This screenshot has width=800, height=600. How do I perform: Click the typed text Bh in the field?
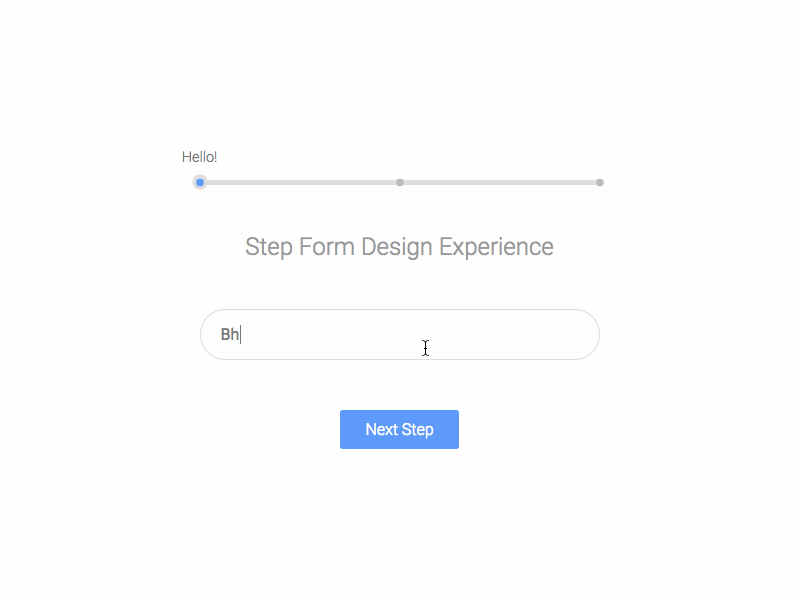pyautogui.click(x=231, y=334)
